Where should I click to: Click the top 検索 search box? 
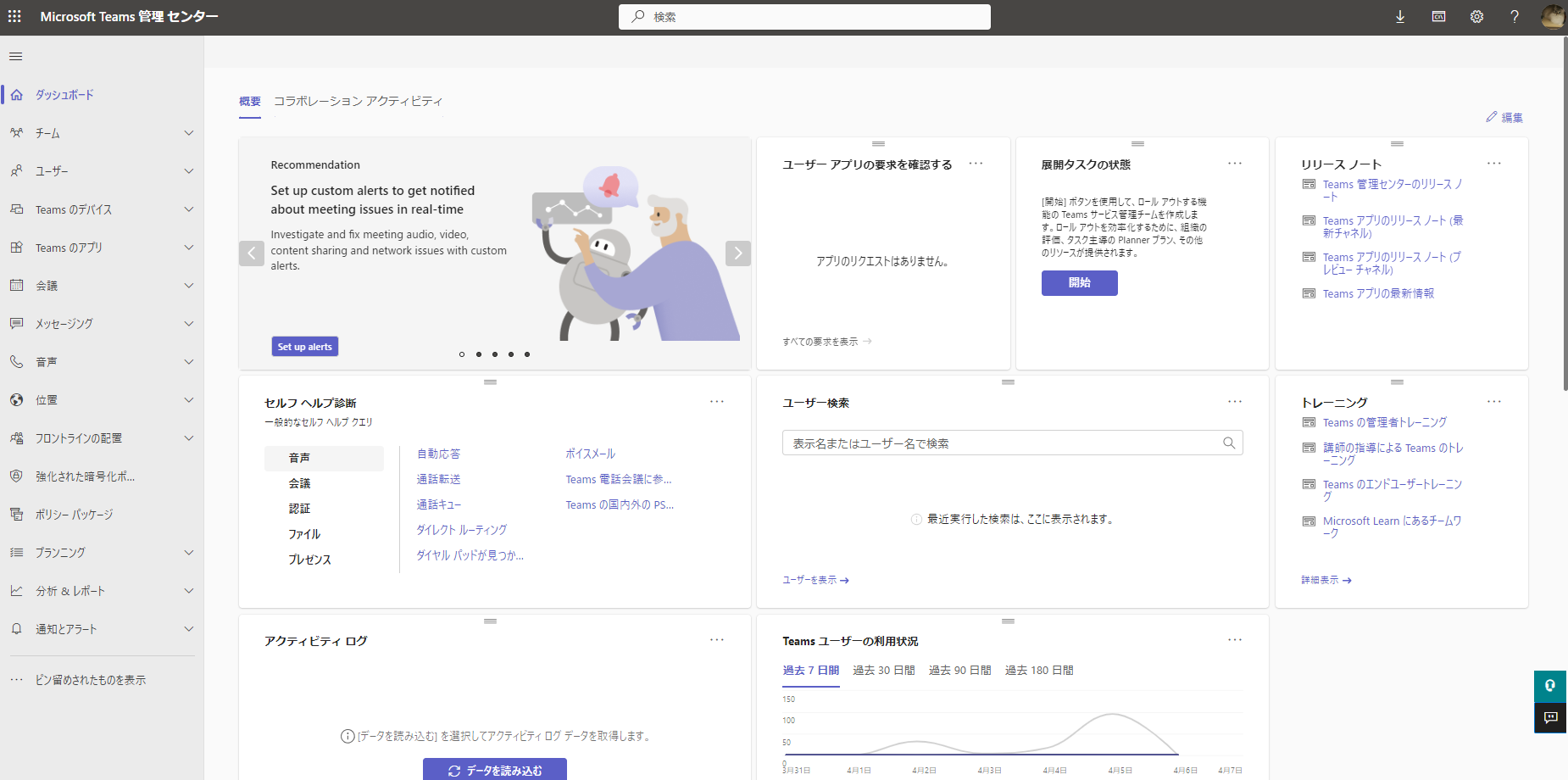tap(804, 17)
